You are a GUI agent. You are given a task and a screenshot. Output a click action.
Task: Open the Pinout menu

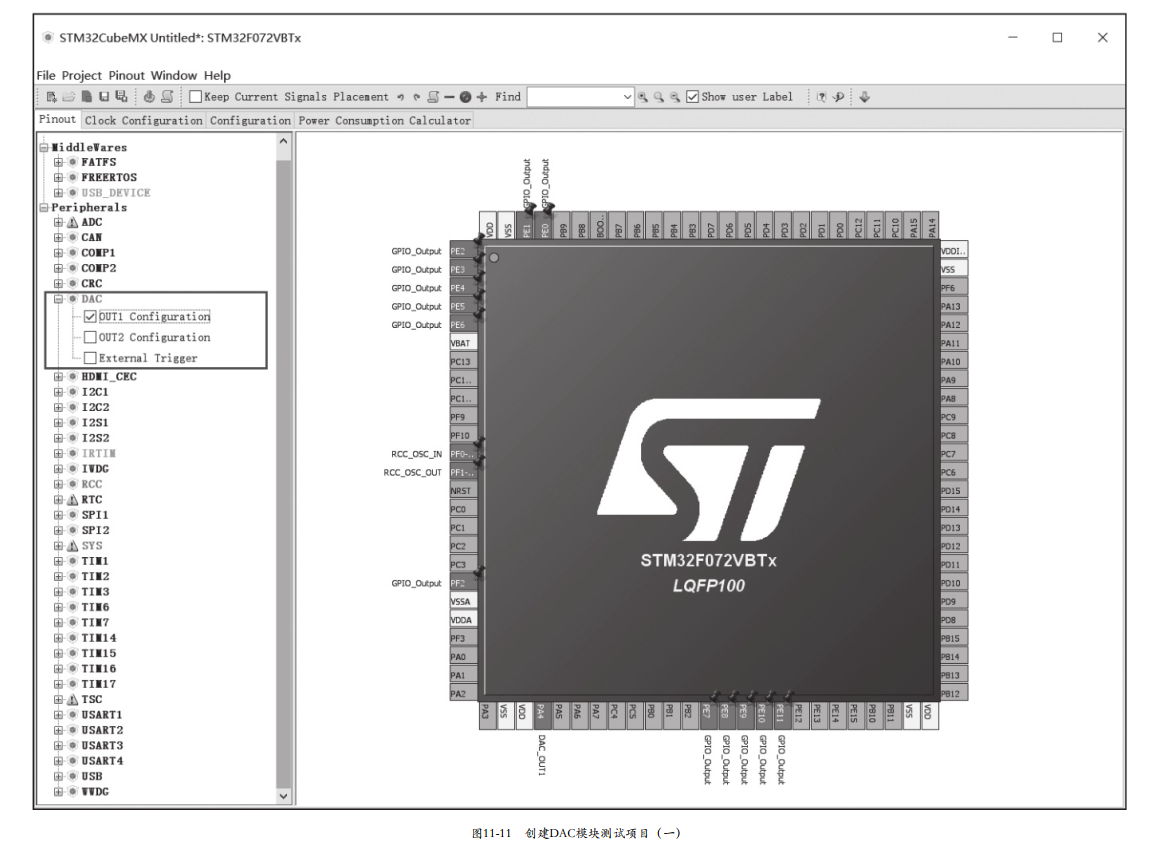(127, 75)
